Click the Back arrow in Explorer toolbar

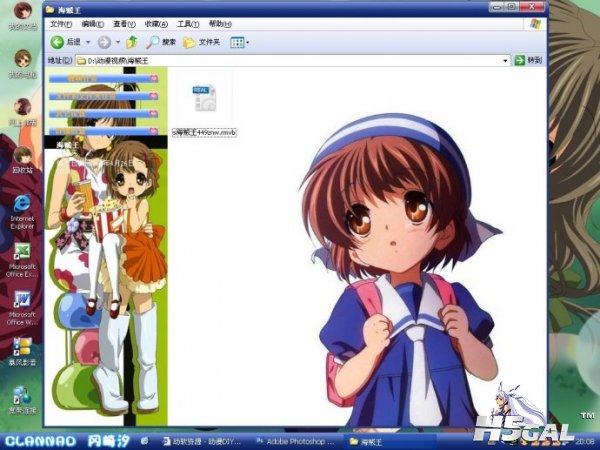(58, 42)
